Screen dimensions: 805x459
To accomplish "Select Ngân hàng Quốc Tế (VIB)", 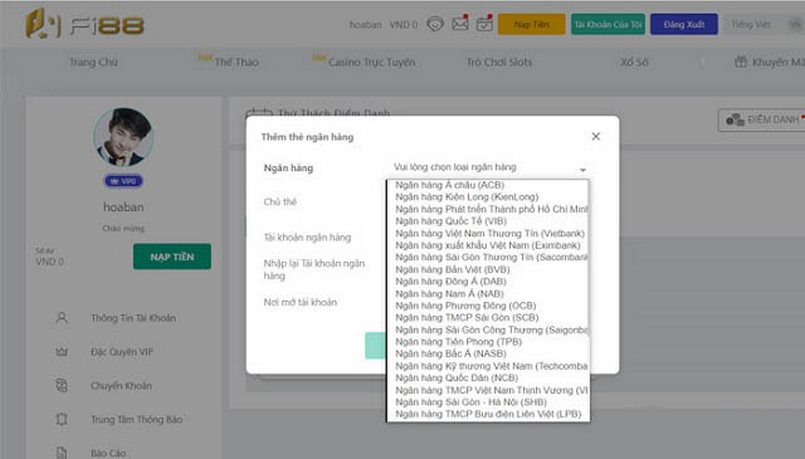I will pos(451,221).
